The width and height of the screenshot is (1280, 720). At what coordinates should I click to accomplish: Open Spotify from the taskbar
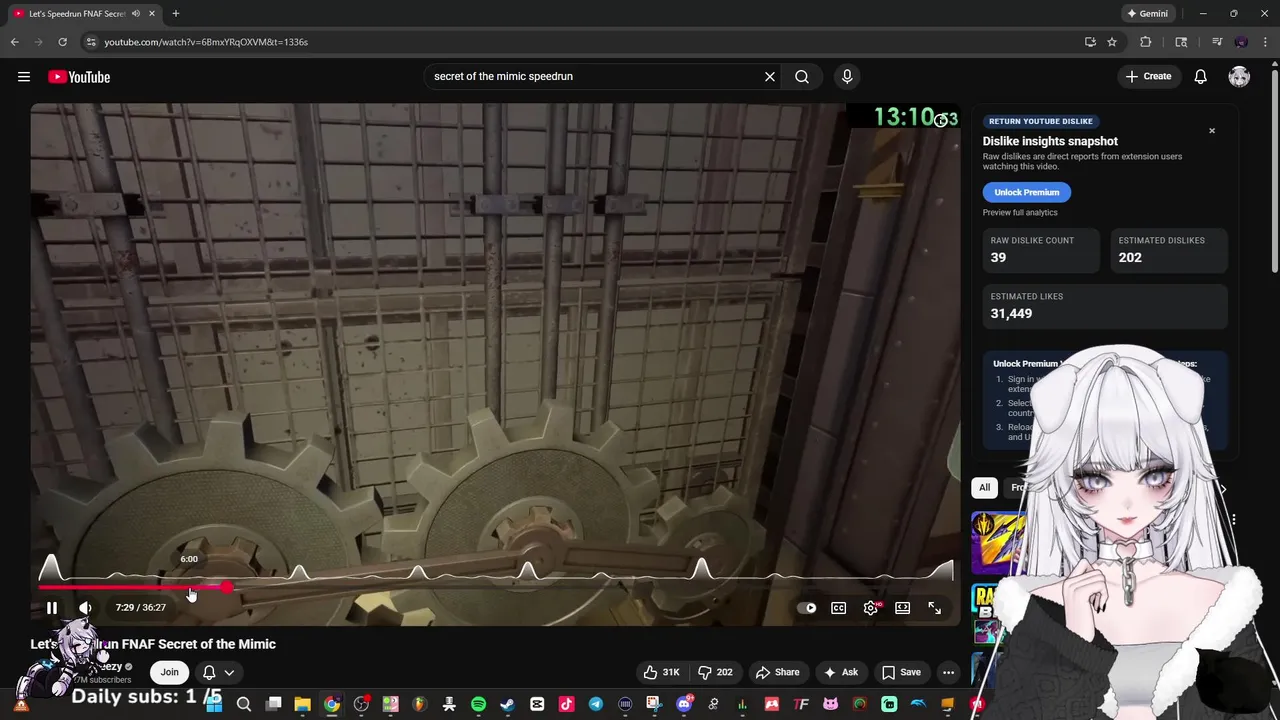[x=478, y=704]
